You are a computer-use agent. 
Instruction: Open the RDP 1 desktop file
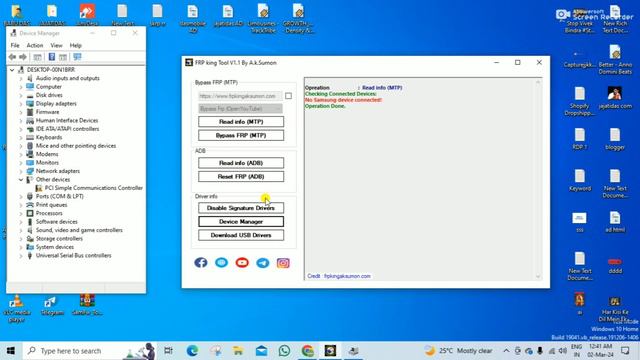580,139
